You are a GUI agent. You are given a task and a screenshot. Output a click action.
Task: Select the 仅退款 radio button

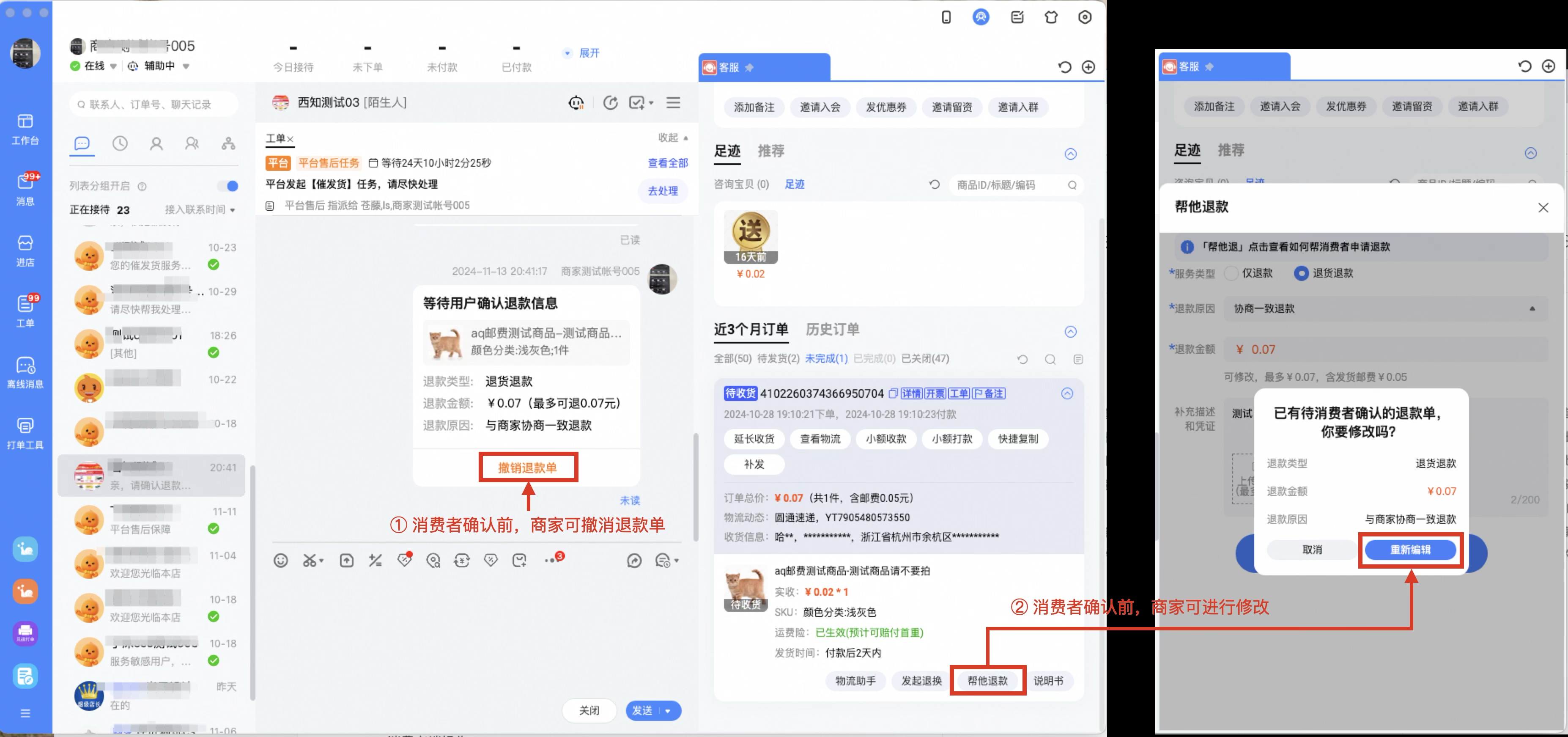coord(1231,273)
